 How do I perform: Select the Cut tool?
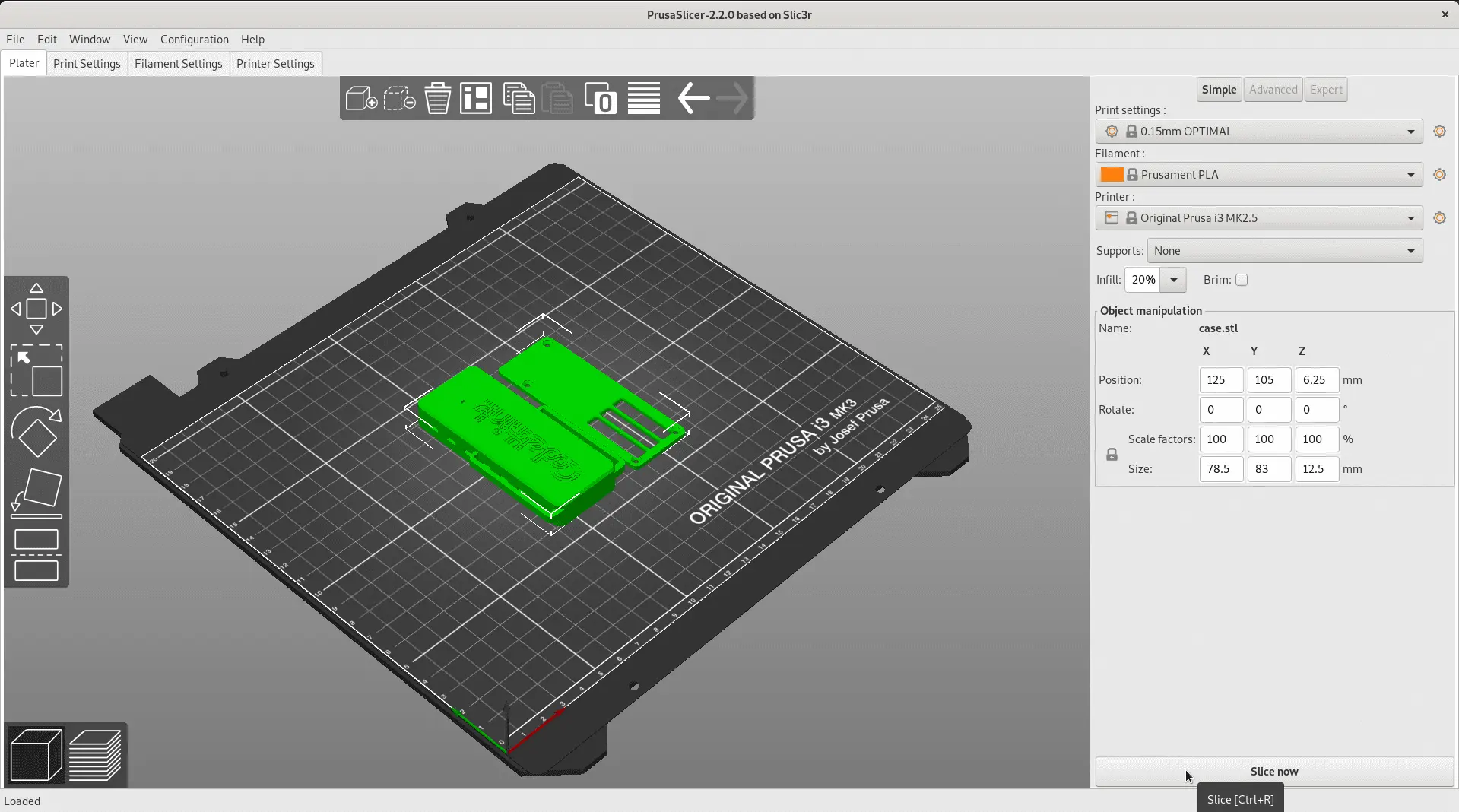point(36,554)
